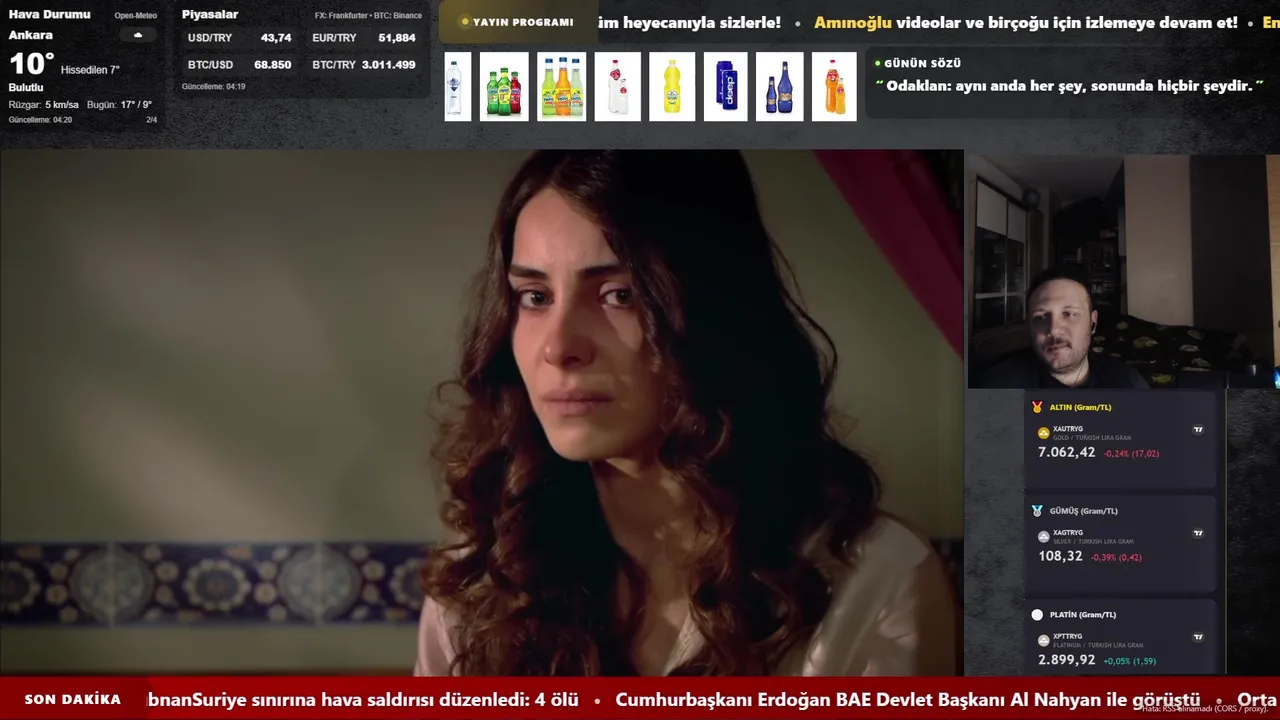Click the Erdoğan BAE Al Nahyan headline

pyautogui.click(x=907, y=700)
